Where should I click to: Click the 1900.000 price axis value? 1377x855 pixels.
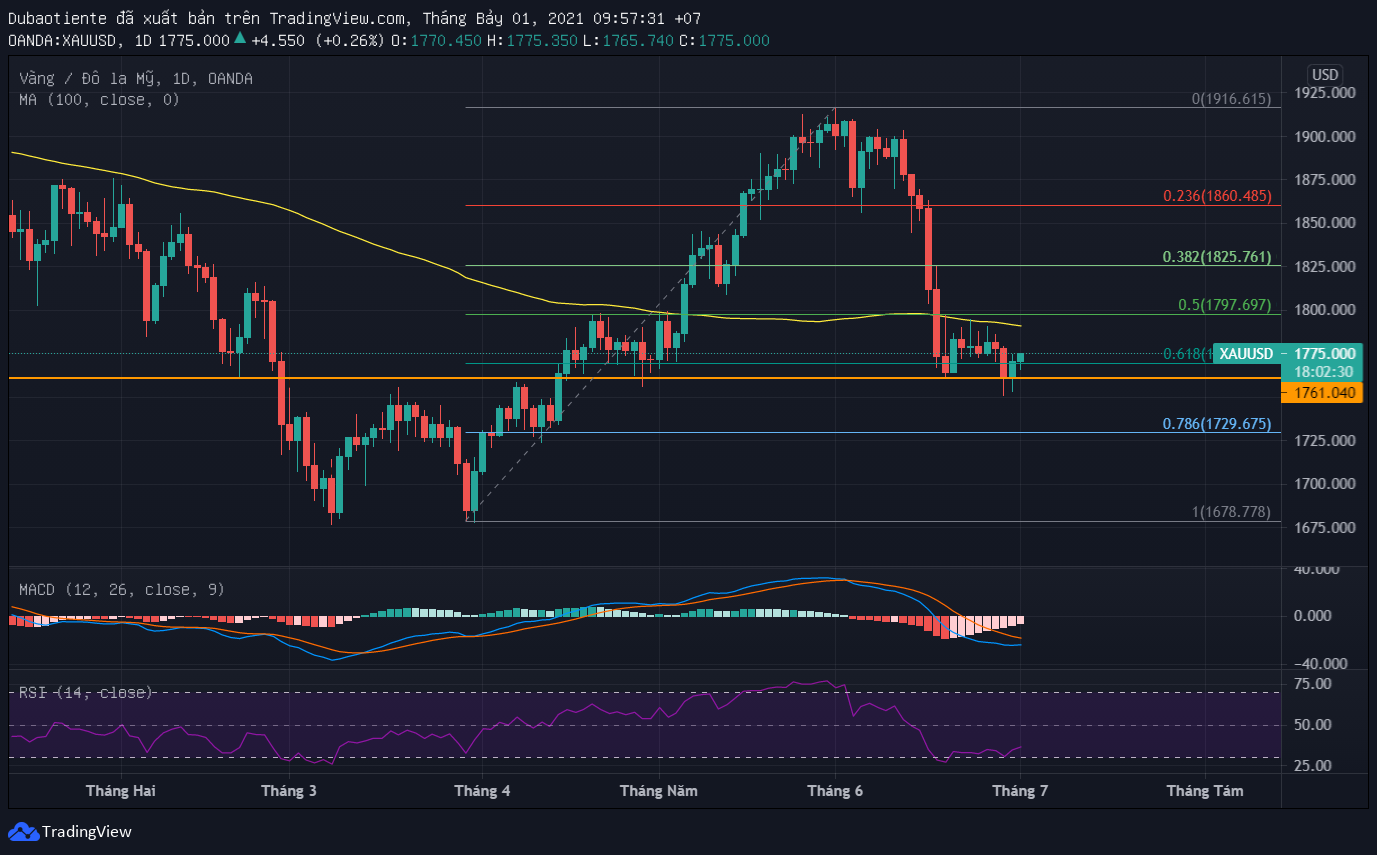pyautogui.click(x=1325, y=136)
